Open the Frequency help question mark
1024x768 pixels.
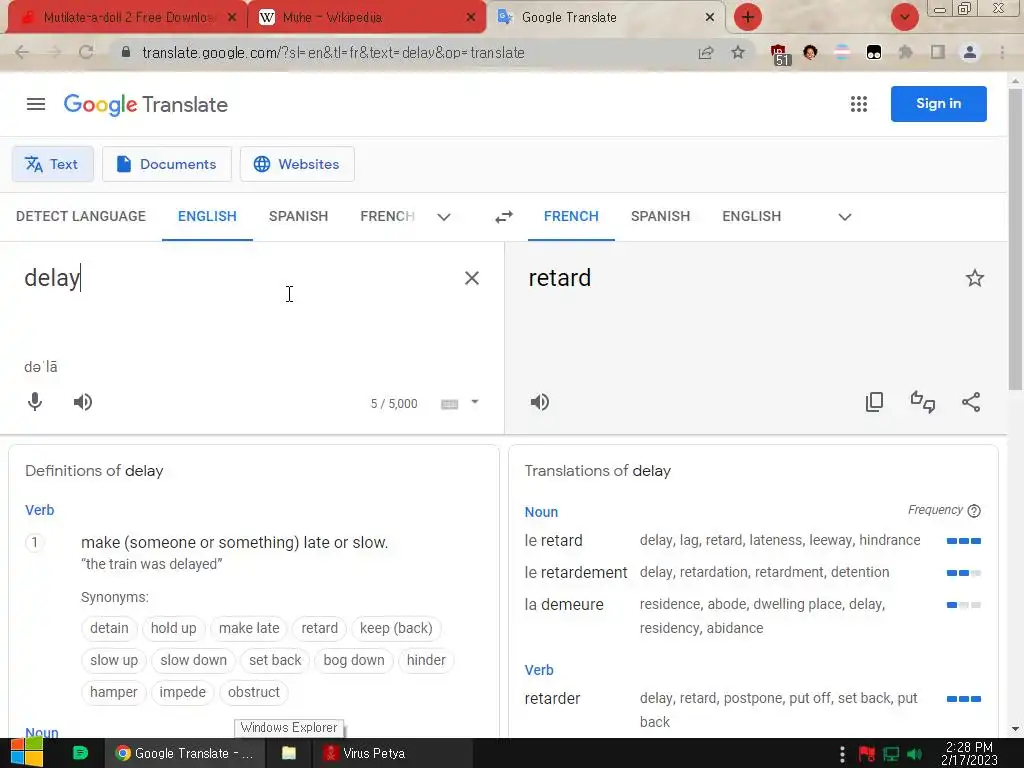pyautogui.click(x=974, y=511)
